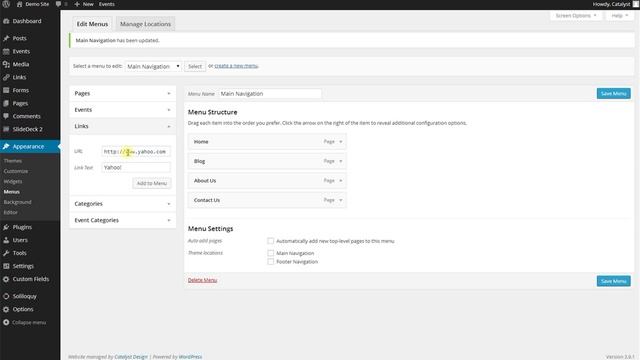This screenshot has width=640, height=360.
Task: Click the Posts pin icon
Action: [x=6, y=38]
